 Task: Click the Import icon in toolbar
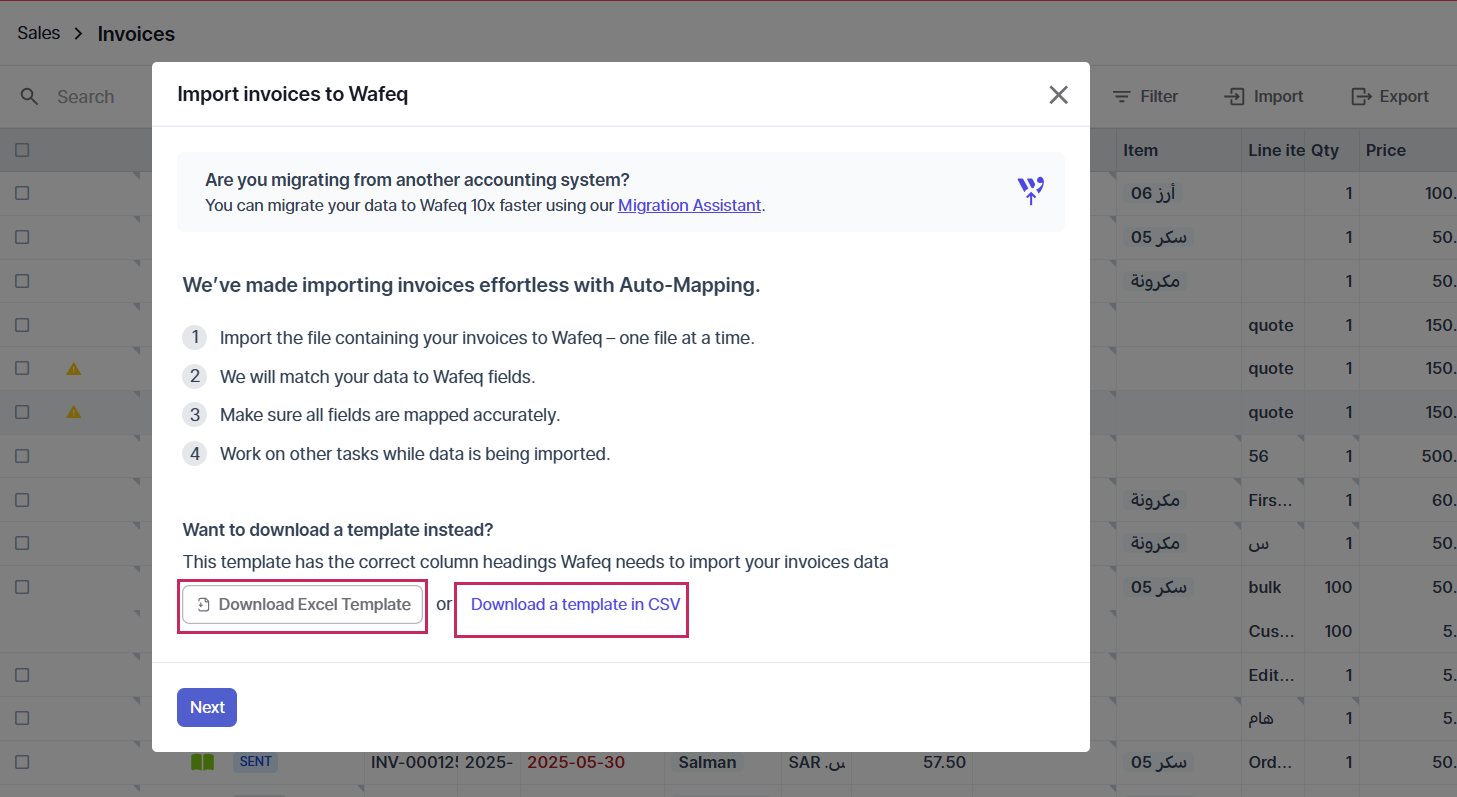click(1235, 97)
